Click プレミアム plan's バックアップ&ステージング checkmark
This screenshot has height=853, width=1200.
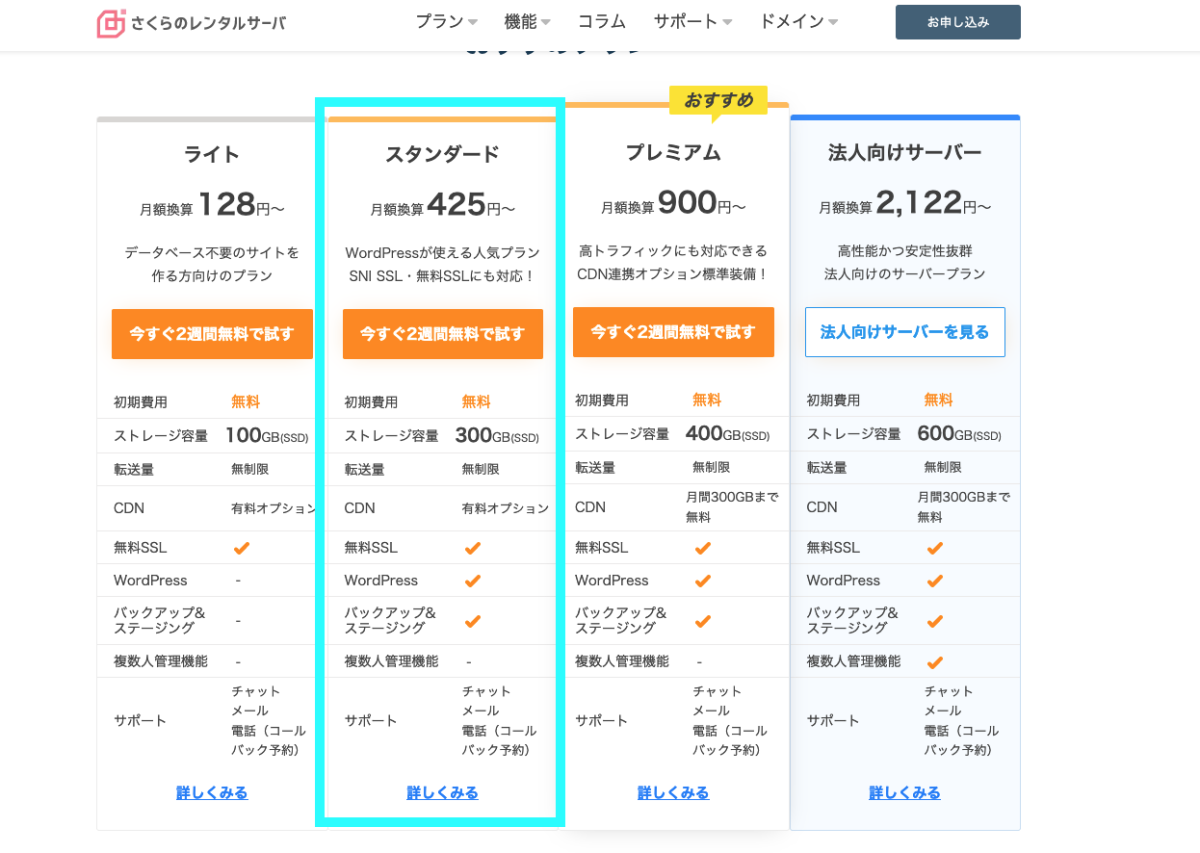703,621
